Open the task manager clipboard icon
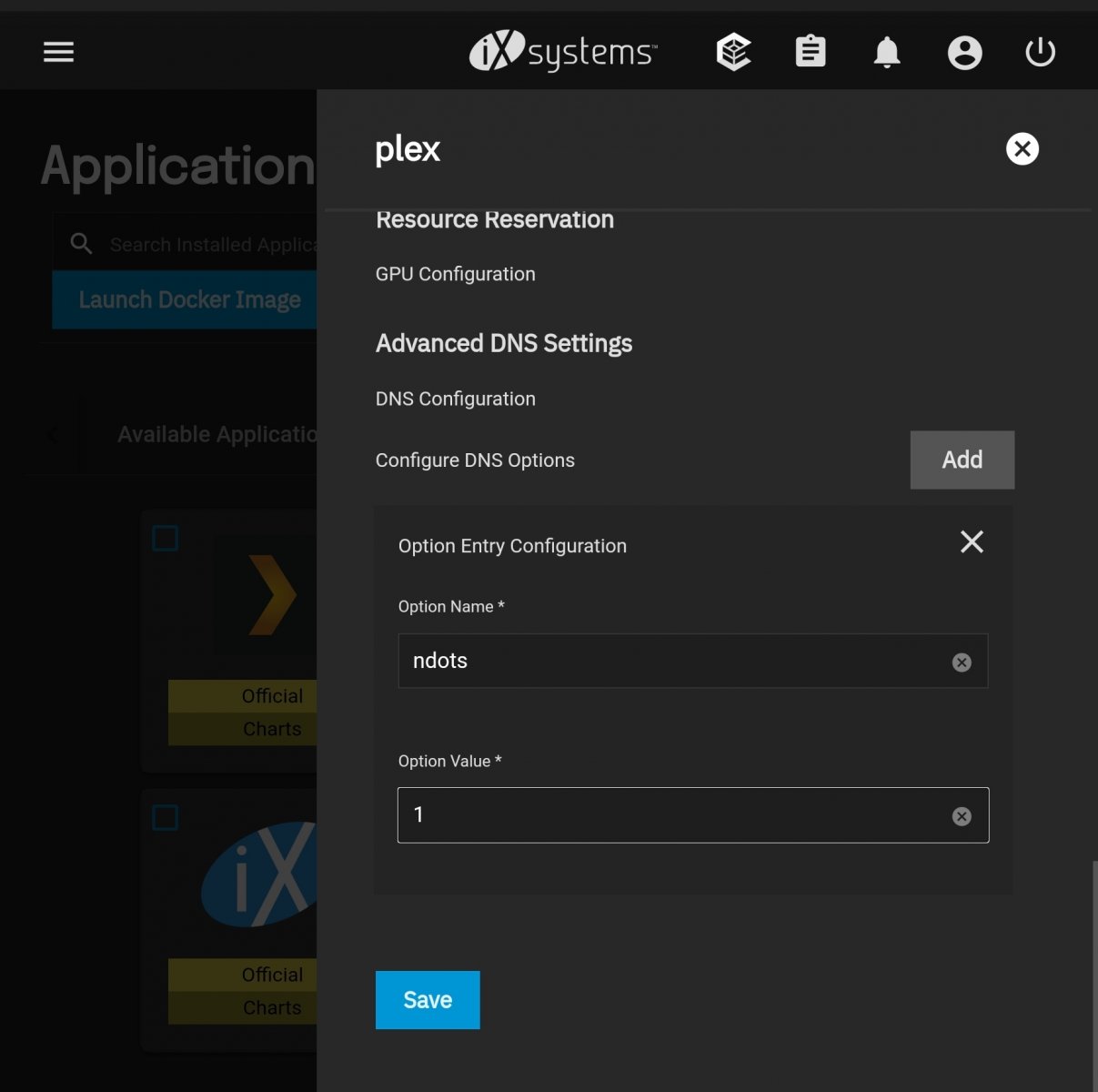This screenshot has width=1098, height=1092. (x=811, y=52)
